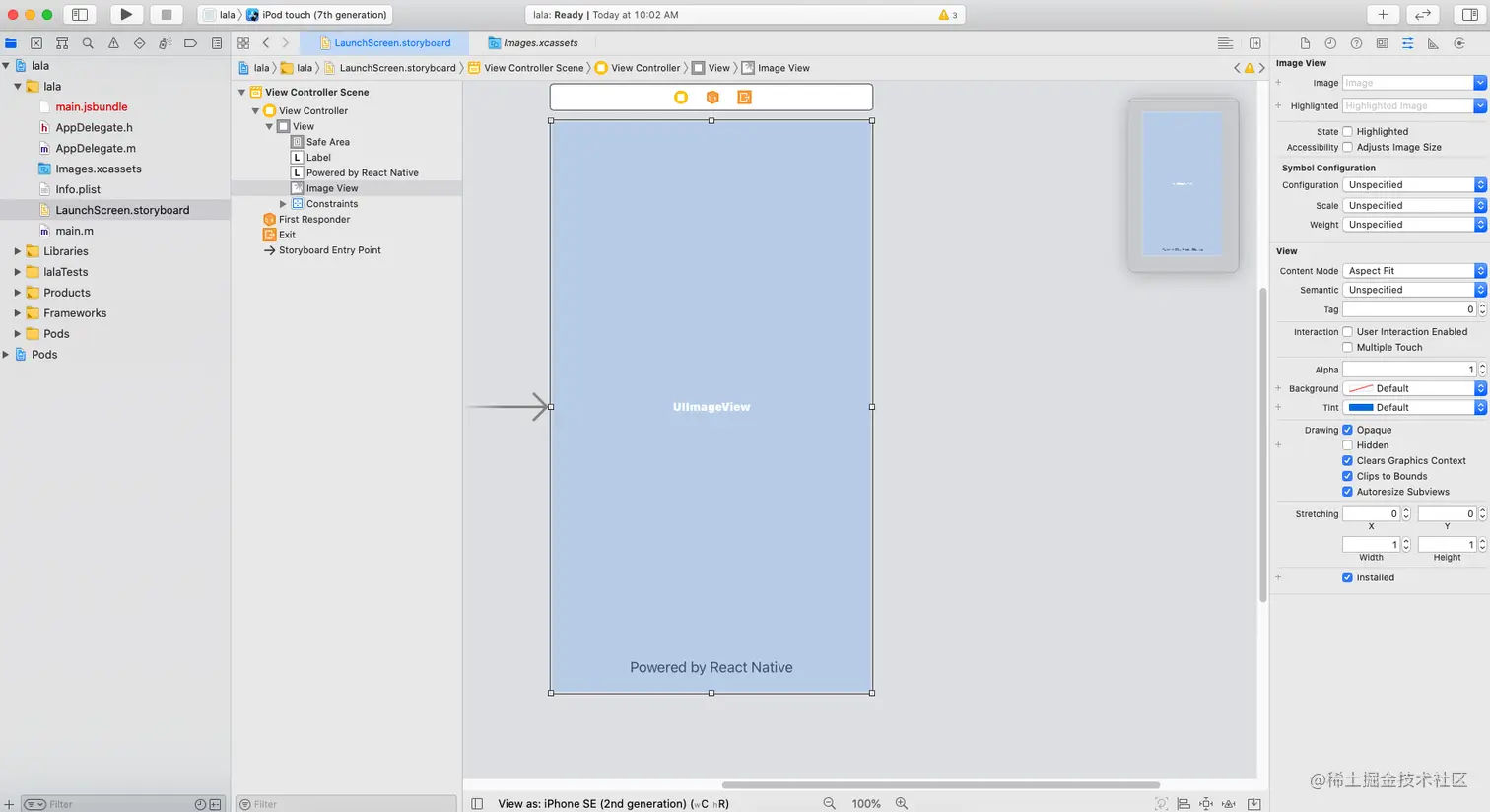Show the Test navigator diamond
This screenshot has width=1490, height=812.
(x=139, y=43)
